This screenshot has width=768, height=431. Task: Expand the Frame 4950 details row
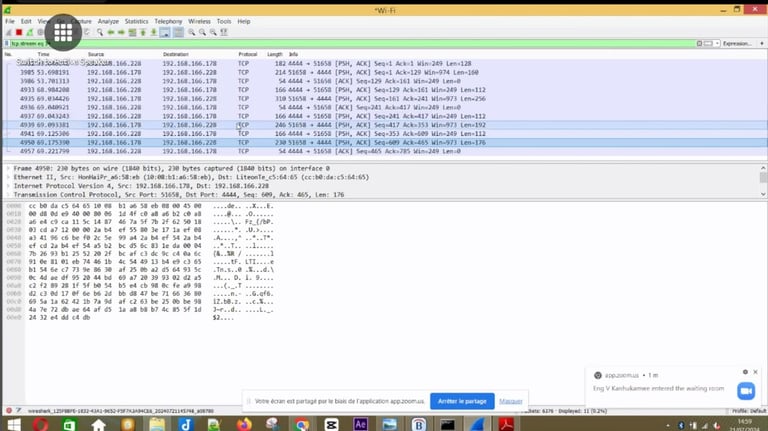[8, 168]
